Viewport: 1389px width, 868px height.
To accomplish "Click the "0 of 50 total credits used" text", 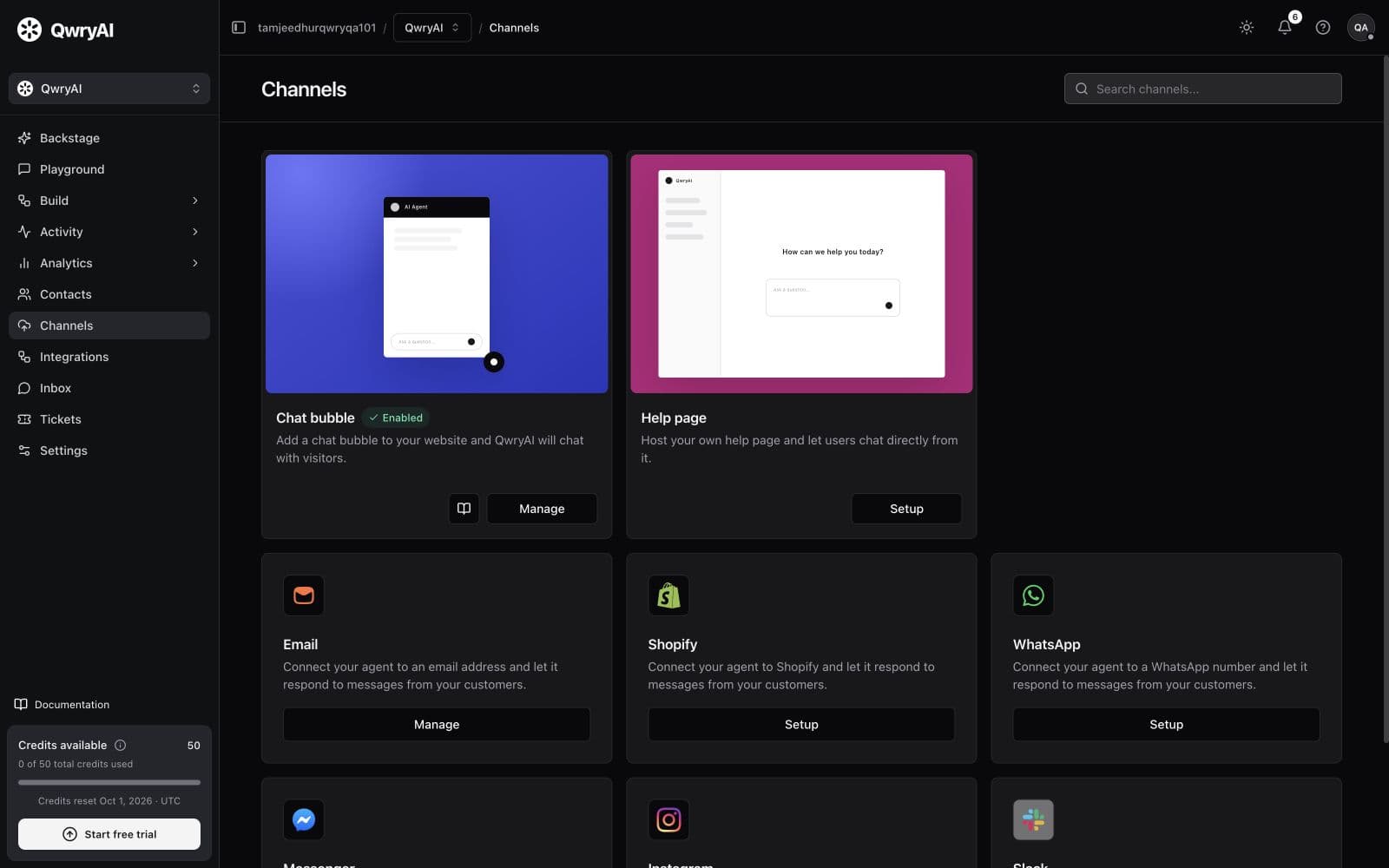I will [x=76, y=765].
